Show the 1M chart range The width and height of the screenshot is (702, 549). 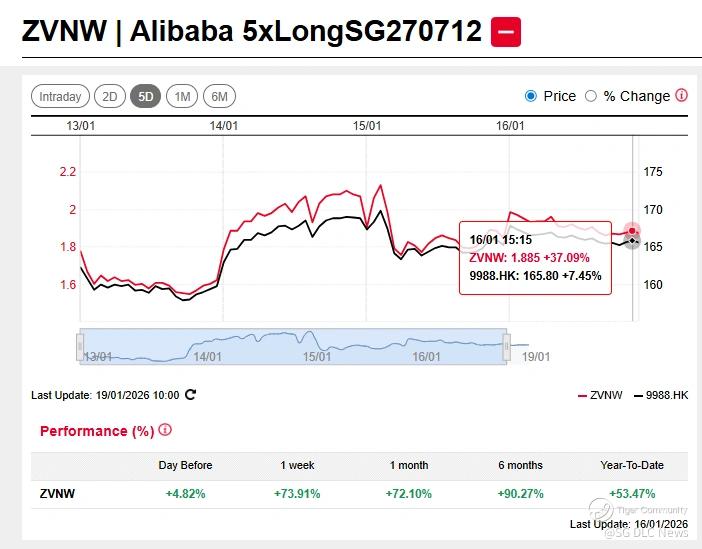[x=182, y=97]
